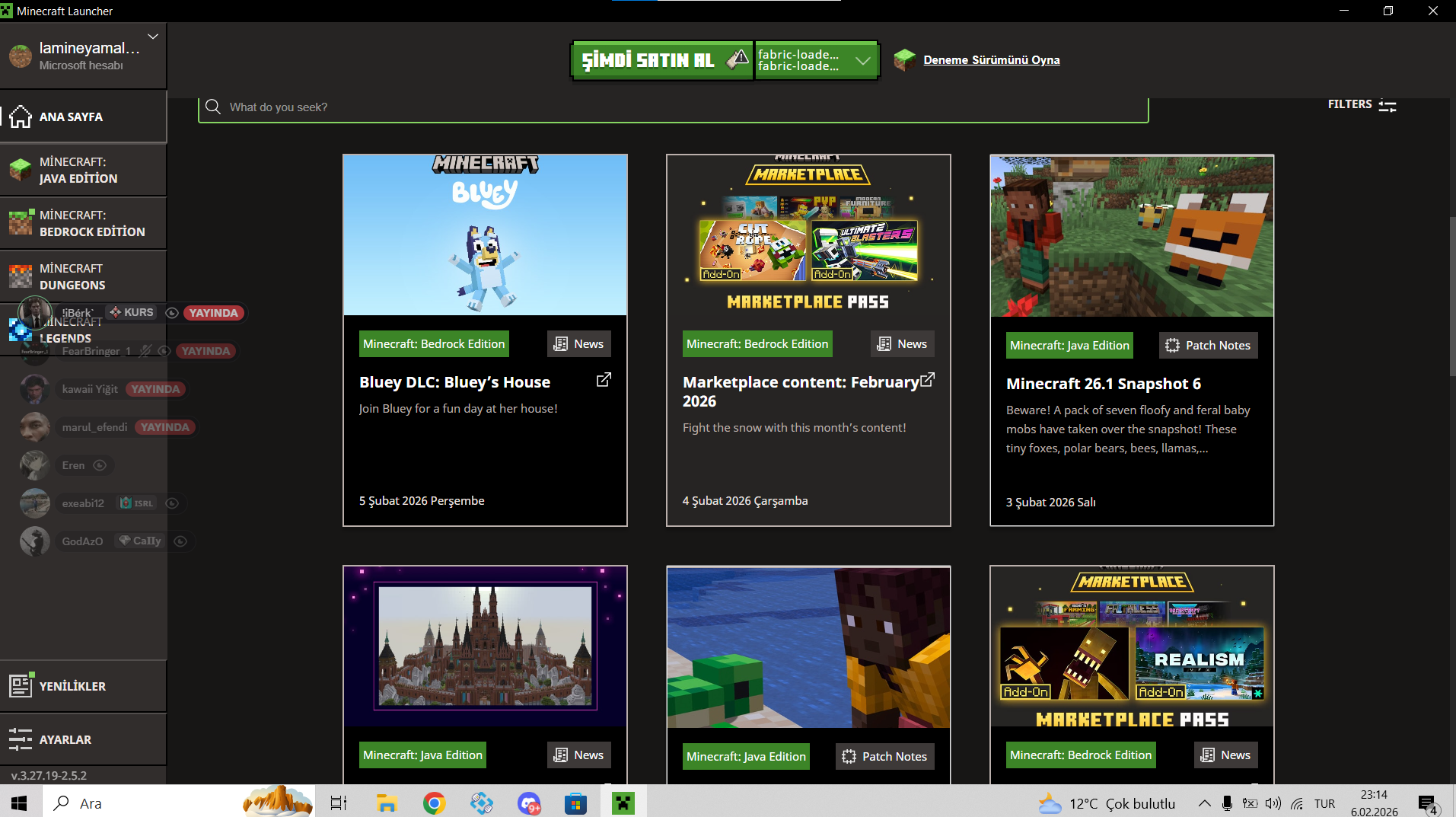
Task: Click News tag on bottom Marketplace Pass card
Action: pyautogui.click(x=1226, y=755)
